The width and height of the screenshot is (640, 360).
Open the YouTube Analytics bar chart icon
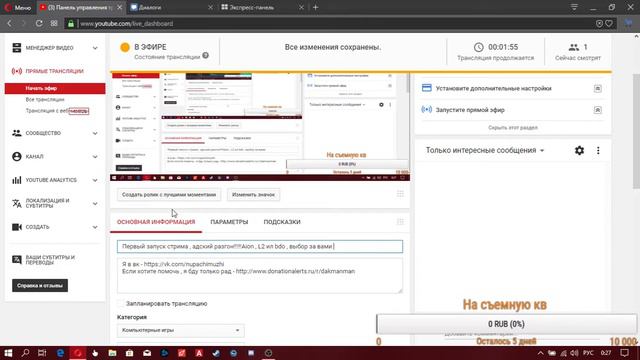click(16, 180)
